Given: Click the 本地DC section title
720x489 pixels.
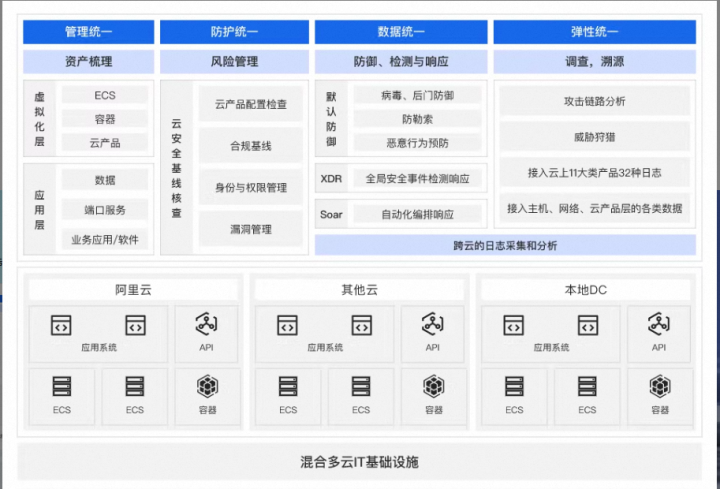Looking at the screenshot, I should pos(585,290).
